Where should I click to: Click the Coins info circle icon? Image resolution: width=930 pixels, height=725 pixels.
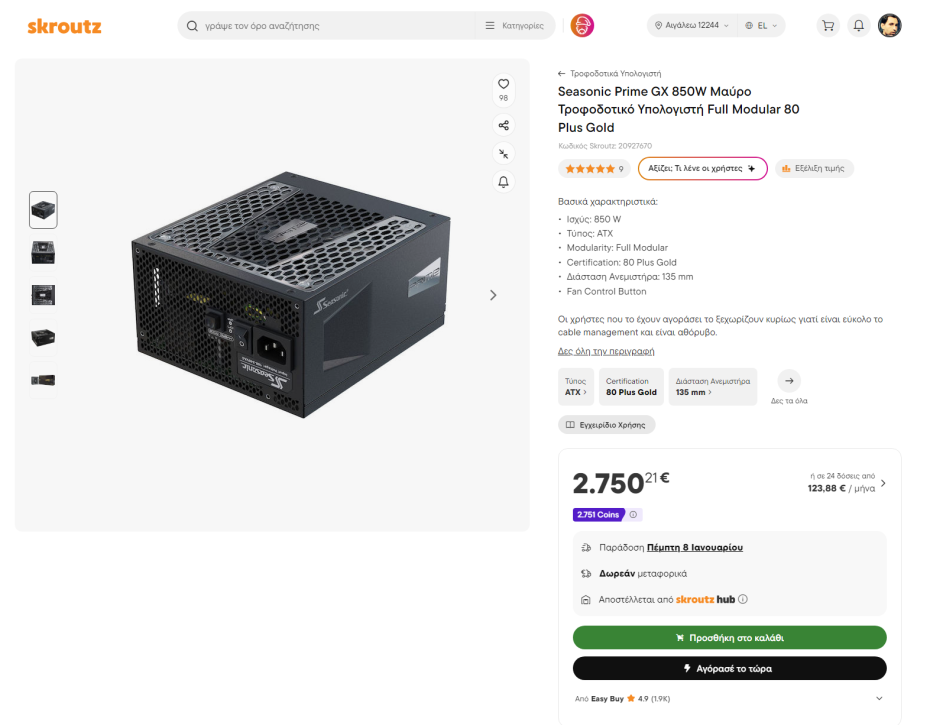[633, 515]
